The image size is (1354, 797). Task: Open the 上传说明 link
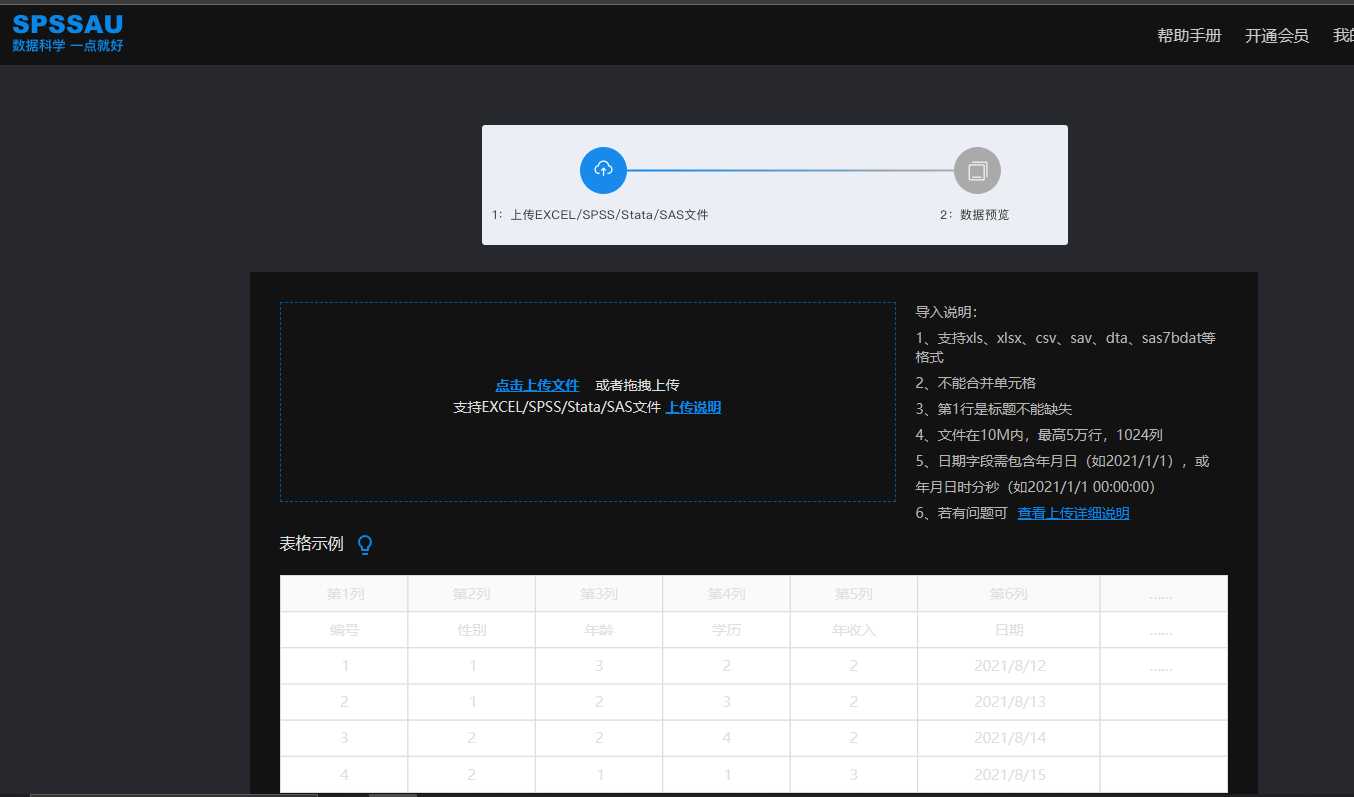coord(693,407)
